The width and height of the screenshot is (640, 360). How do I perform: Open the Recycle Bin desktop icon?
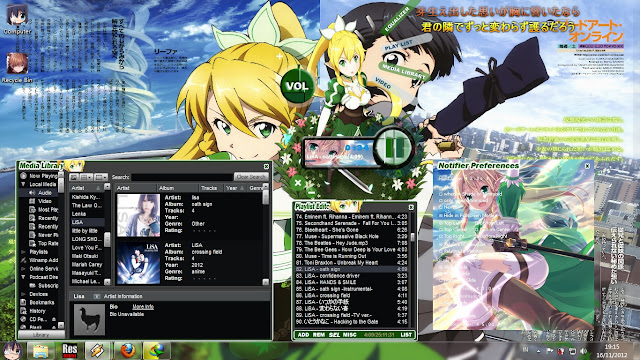17,68
